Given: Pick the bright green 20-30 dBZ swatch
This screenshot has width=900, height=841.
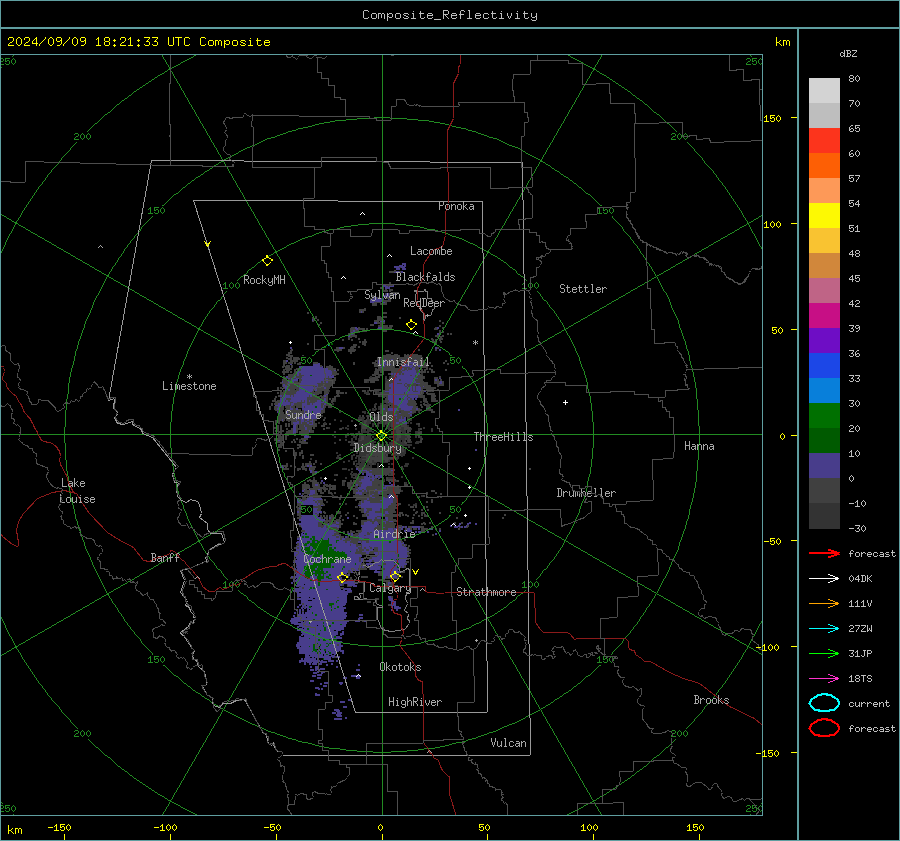Looking at the screenshot, I should pyautogui.click(x=824, y=416).
